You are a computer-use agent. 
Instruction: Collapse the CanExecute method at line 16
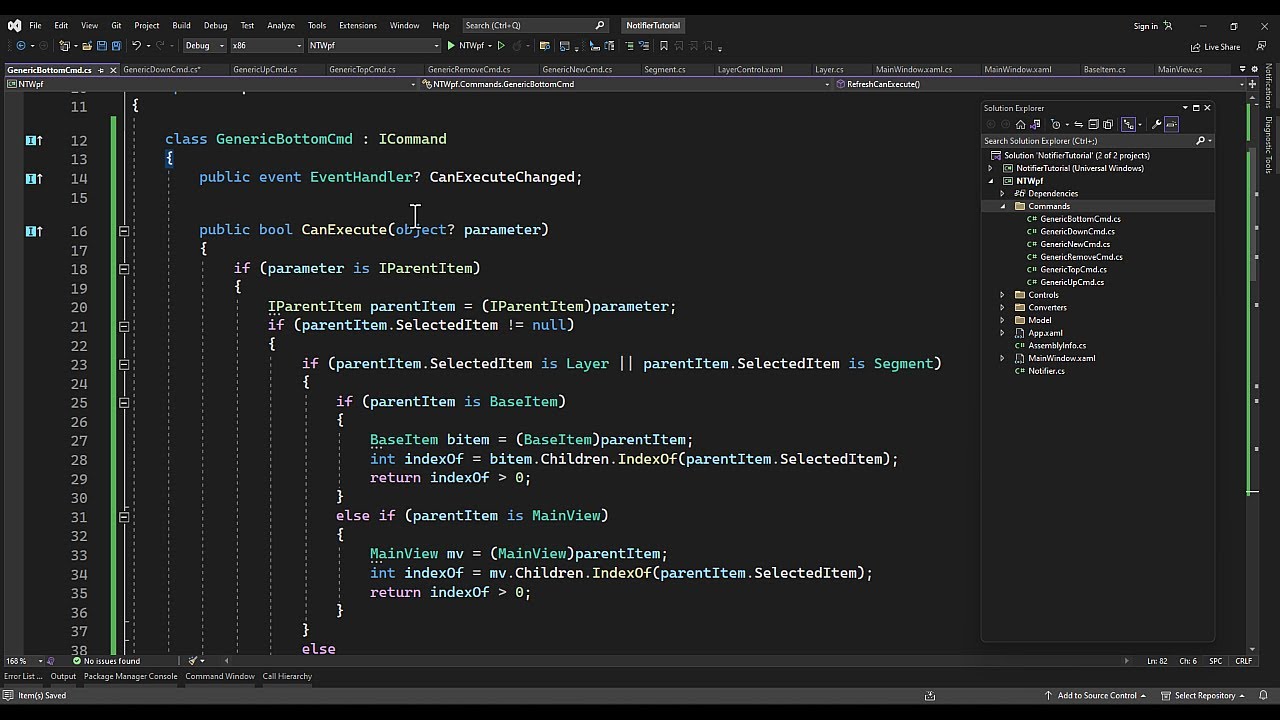click(x=124, y=231)
